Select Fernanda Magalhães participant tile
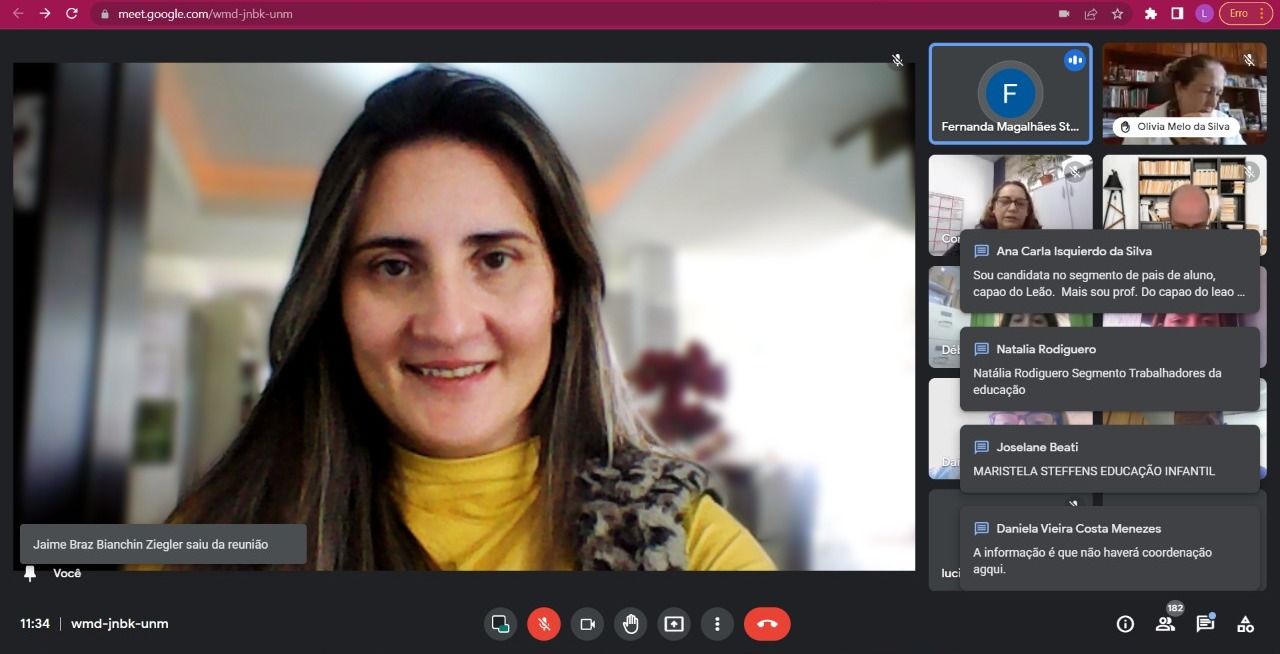The height and width of the screenshot is (654, 1280). (x=1010, y=94)
